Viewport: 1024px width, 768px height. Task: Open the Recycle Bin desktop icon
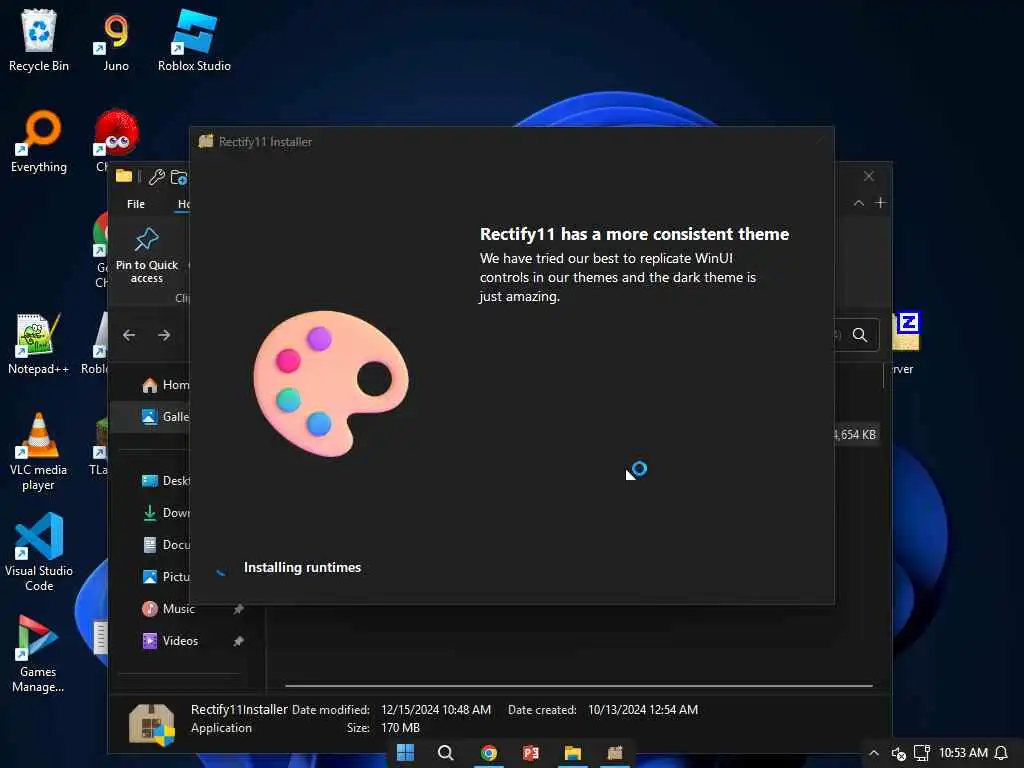click(39, 40)
